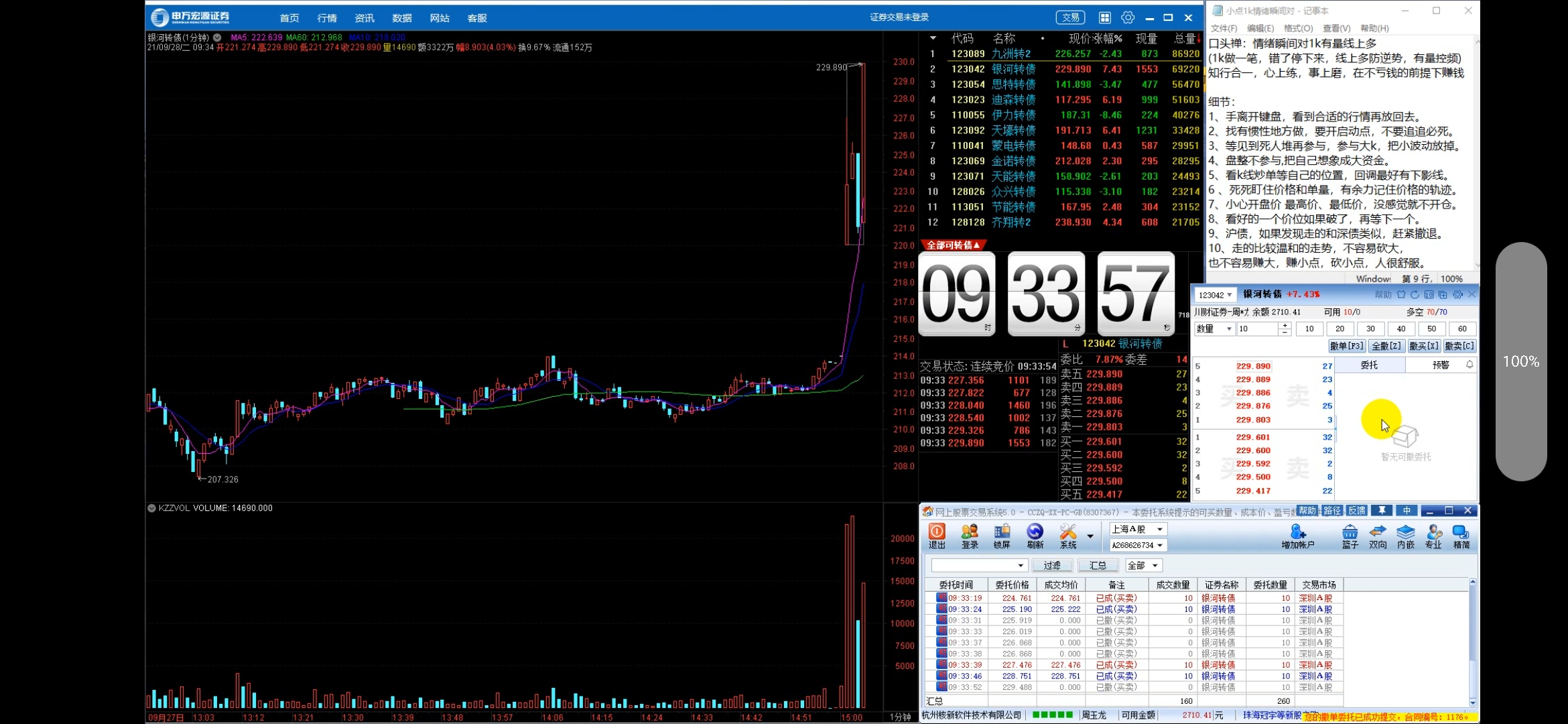
Task: Click order table vertical scrollbar
Action: point(1472,642)
